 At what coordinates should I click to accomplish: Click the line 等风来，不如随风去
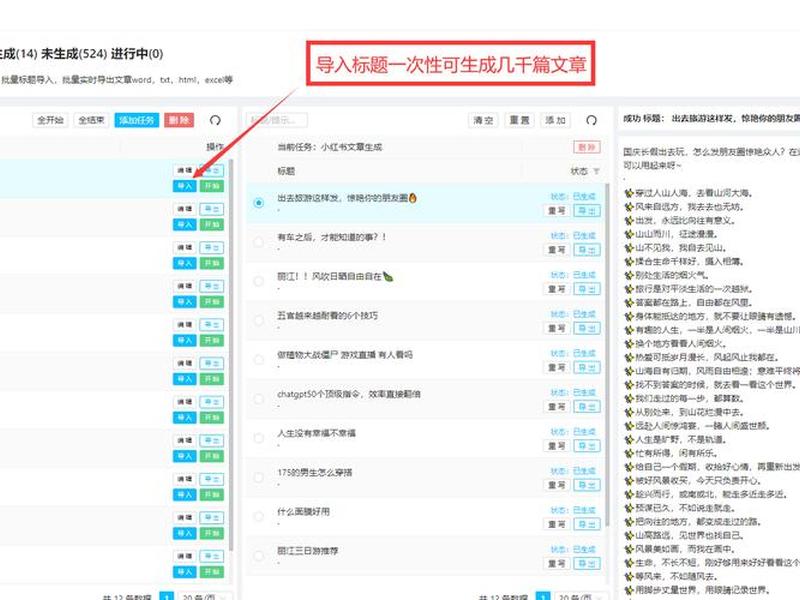[x=671, y=577]
